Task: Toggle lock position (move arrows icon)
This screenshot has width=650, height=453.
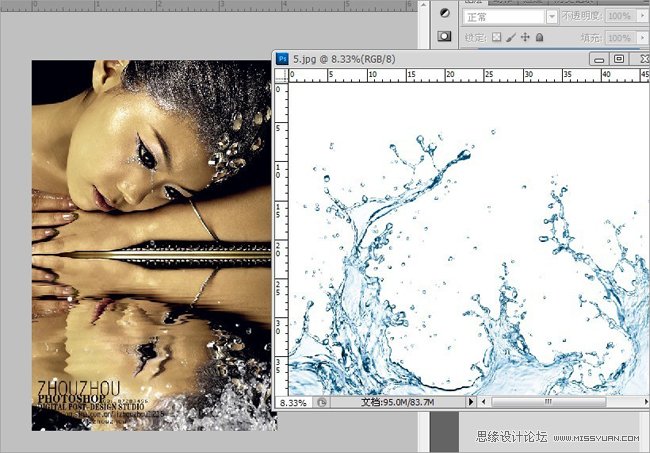Action: click(525, 37)
